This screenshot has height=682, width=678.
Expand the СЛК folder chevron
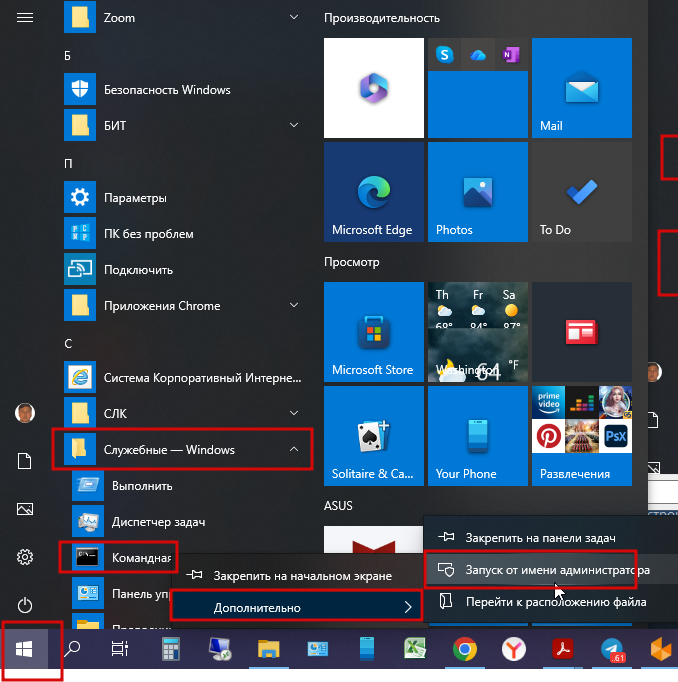tap(294, 413)
